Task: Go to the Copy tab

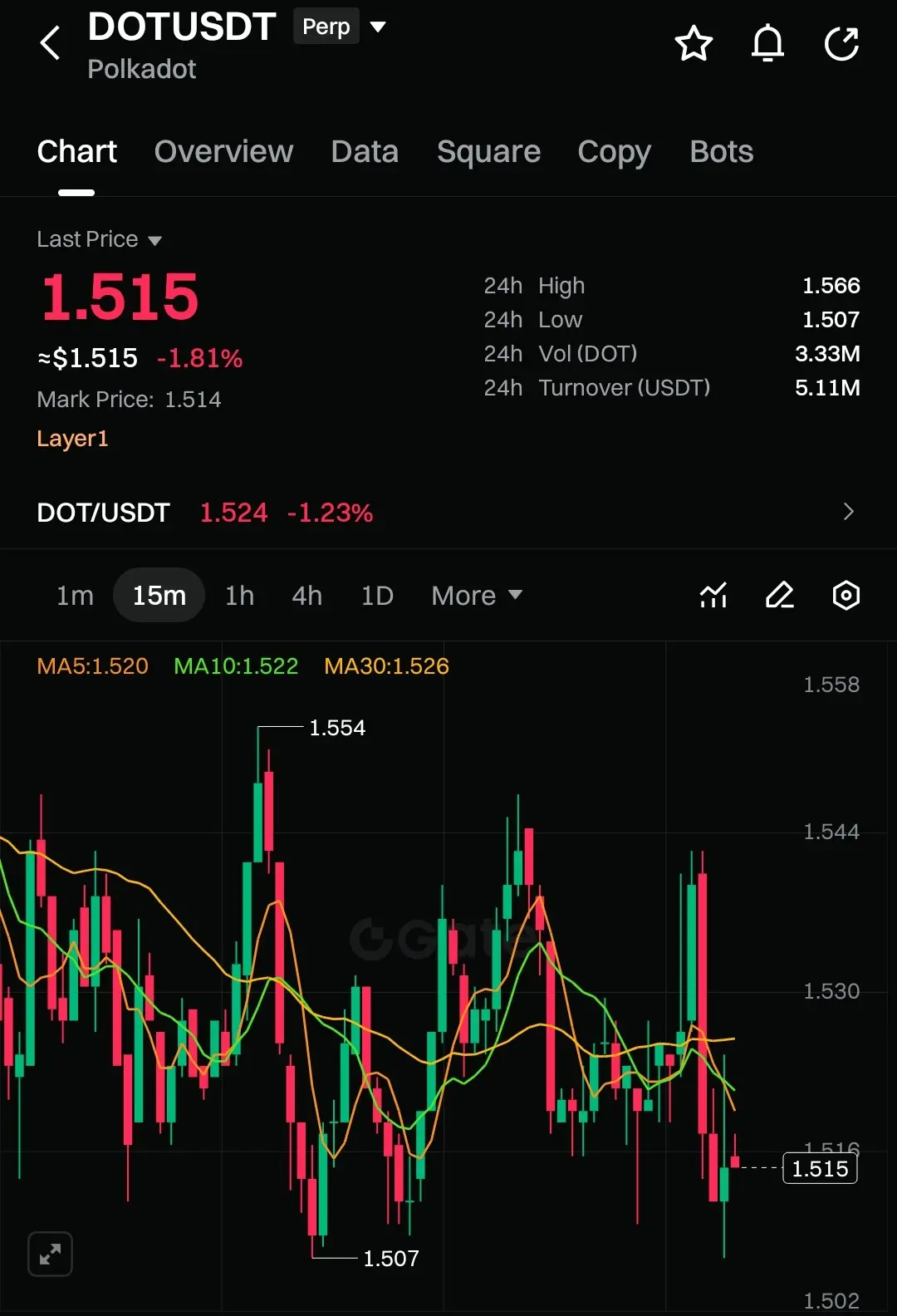Action: 614,151
